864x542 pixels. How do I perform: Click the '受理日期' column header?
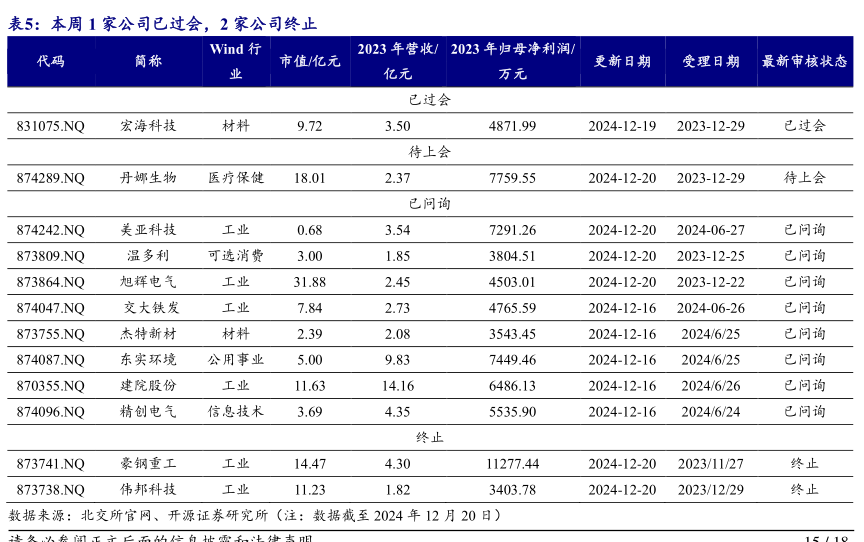711,61
